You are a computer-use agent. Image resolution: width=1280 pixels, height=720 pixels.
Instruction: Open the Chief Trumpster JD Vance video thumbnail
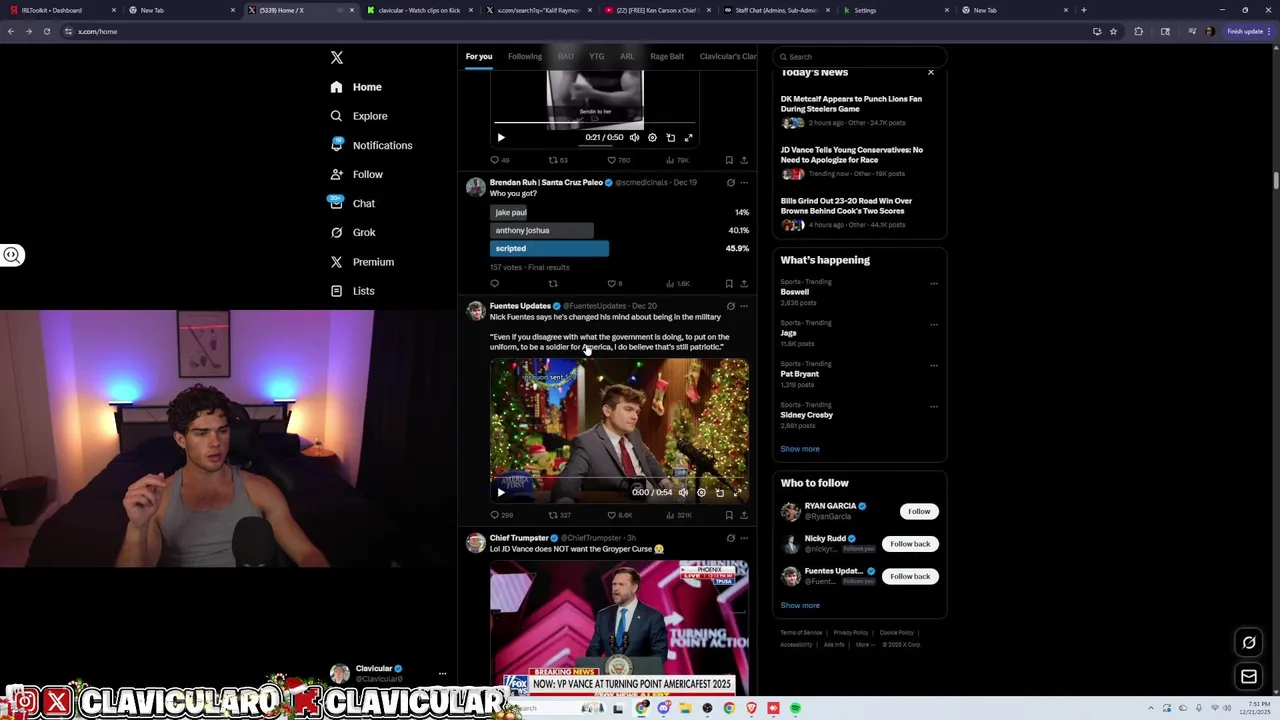click(x=619, y=627)
